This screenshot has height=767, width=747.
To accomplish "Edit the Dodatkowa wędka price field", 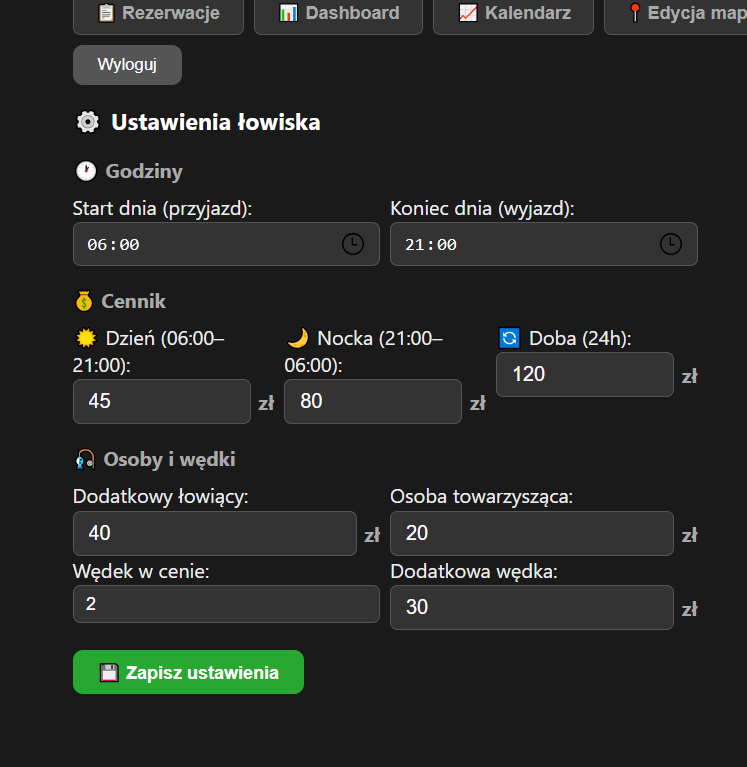I will 532,607.
